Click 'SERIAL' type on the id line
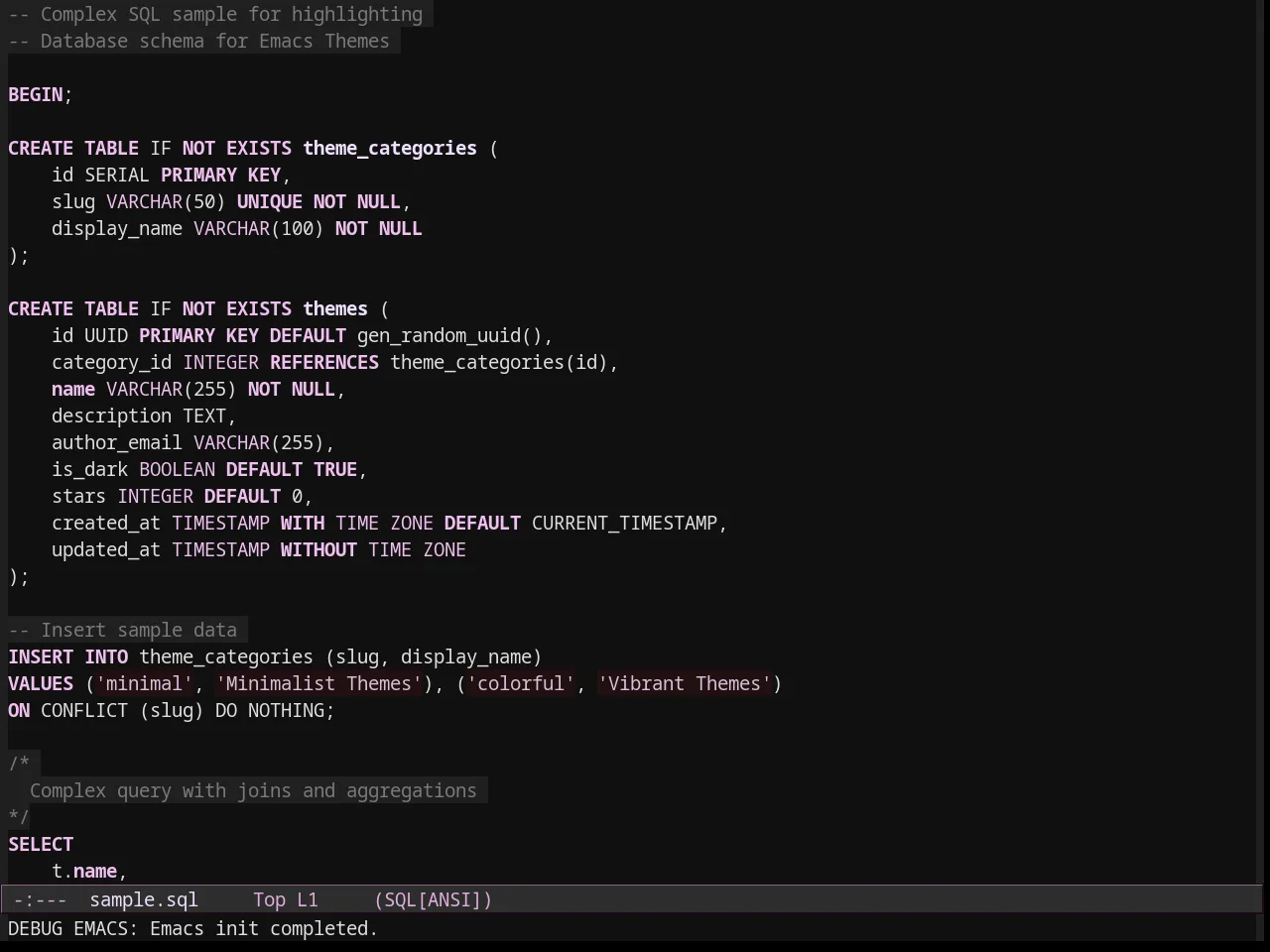Viewport: 1270px width, 952px height. point(117,176)
